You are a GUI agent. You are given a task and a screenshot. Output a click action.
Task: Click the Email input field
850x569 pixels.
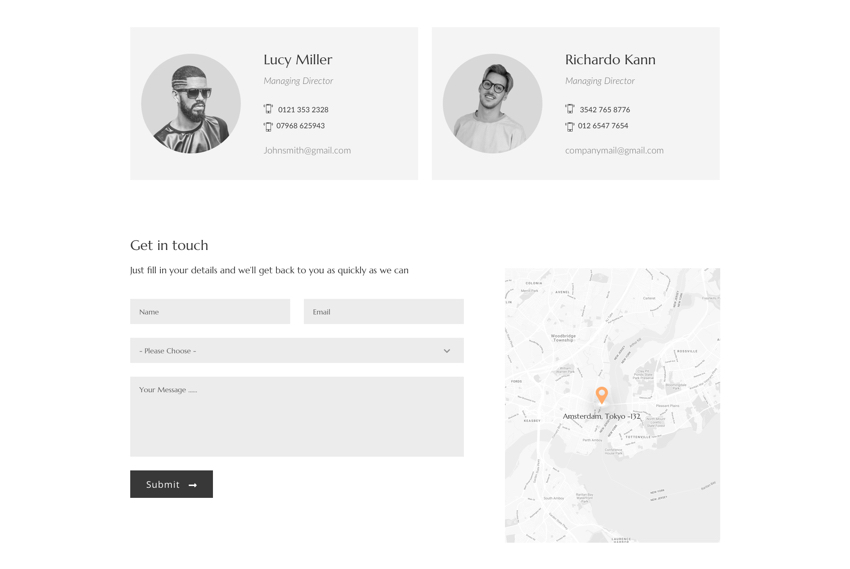[x=383, y=312]
